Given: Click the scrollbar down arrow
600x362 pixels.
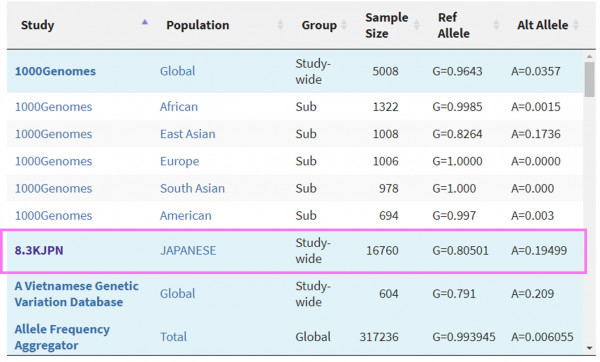Looking at the screenshot, I should tap(589, 348).
